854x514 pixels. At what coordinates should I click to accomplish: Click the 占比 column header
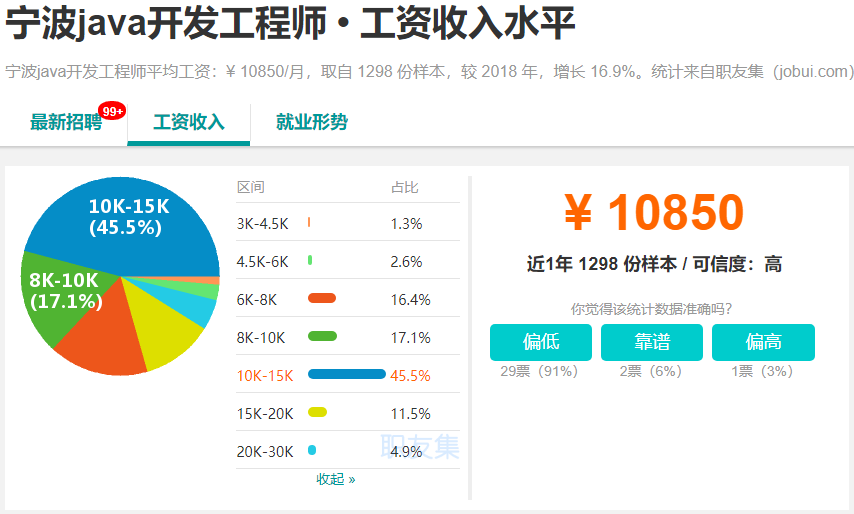405,187
